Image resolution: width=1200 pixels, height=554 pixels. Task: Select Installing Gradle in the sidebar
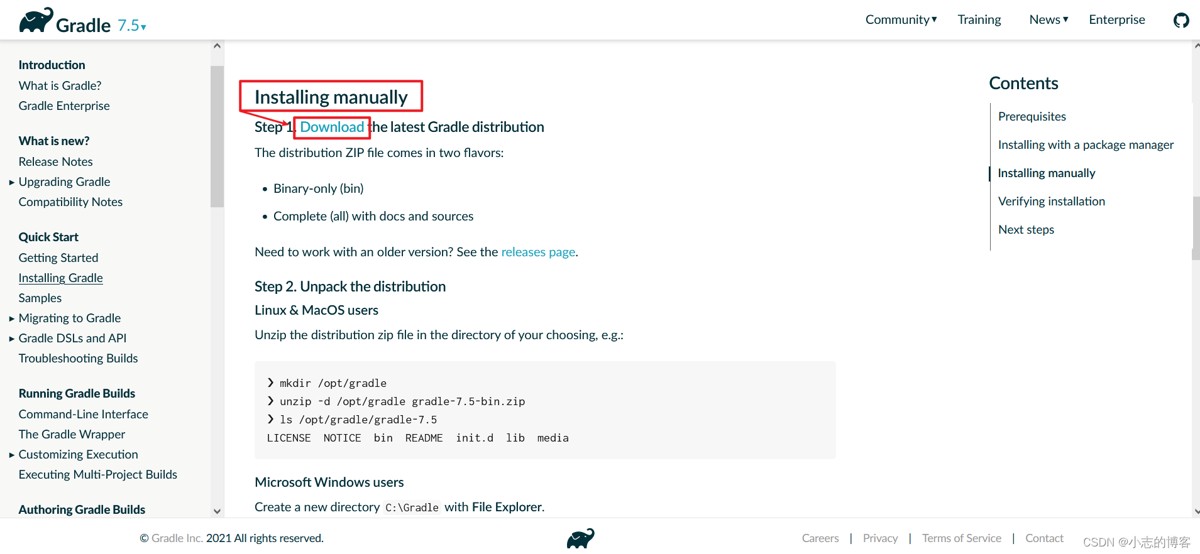pyautogui.click(x=60, y=278)
